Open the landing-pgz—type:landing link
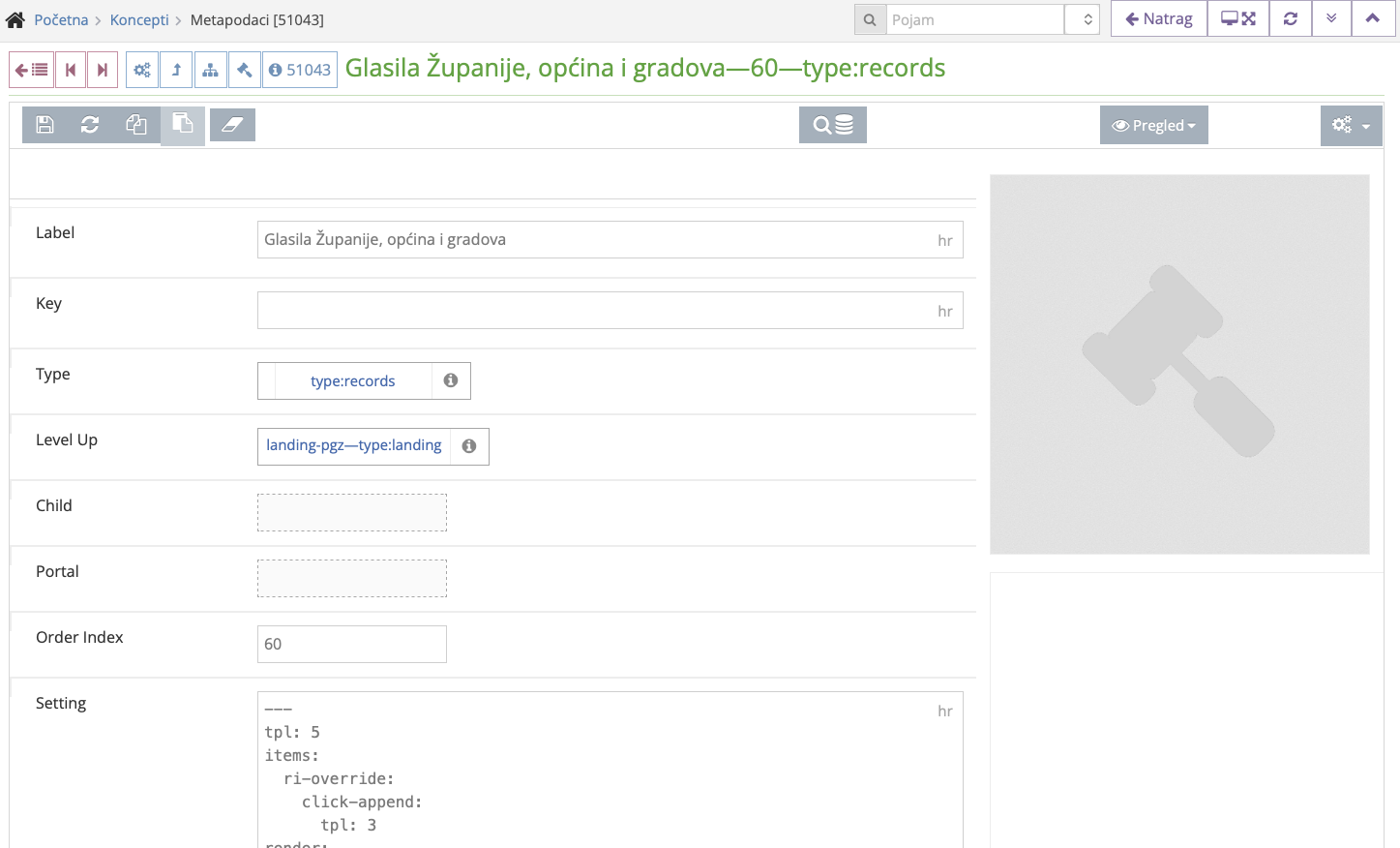This screenshot has height=848, width=1400. [x=353, y=445]
